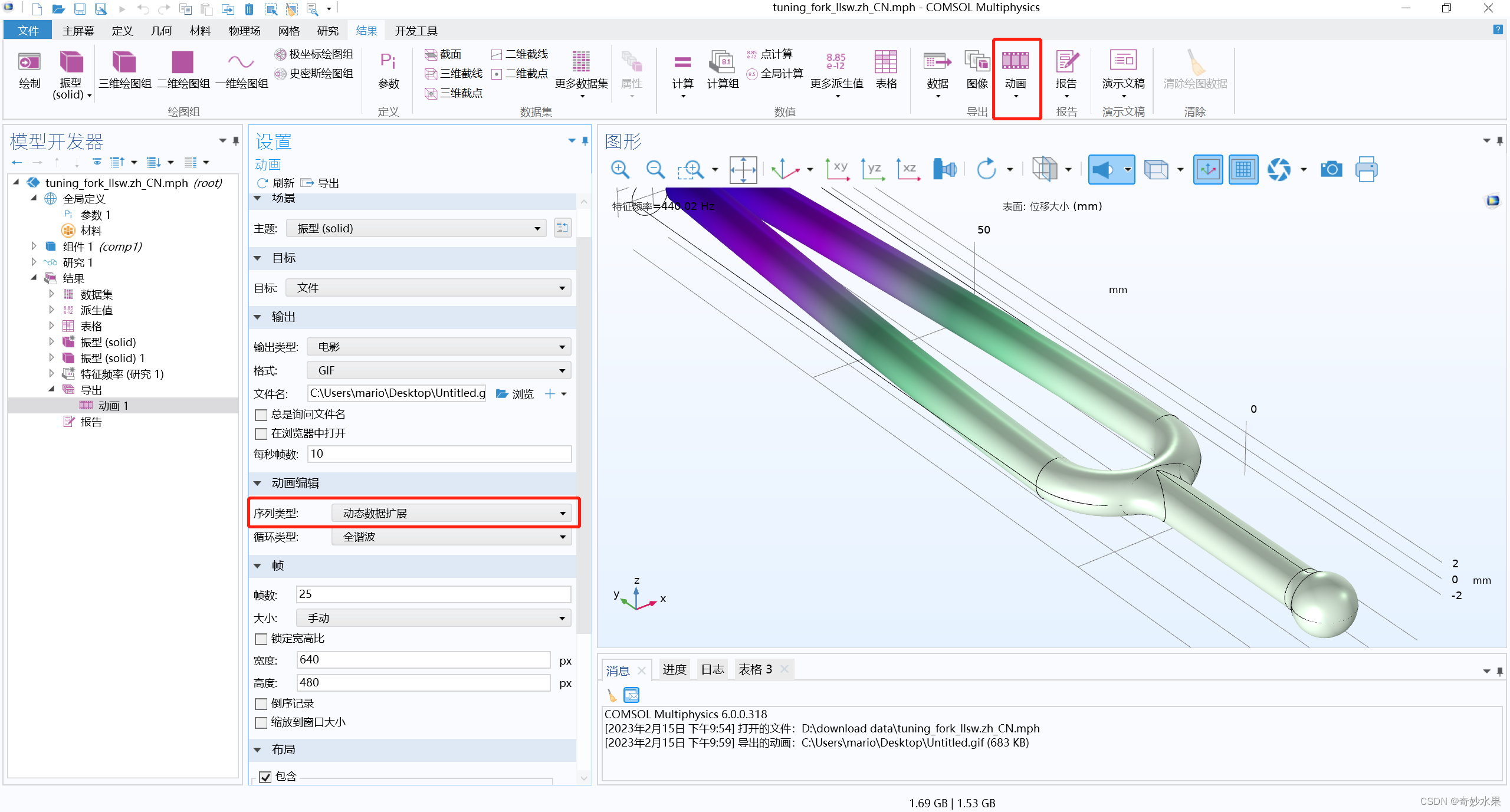Screen dimensions: 1510x812
Task: Click the 刷新 refresh button
Action: click(x=276, y=183)
